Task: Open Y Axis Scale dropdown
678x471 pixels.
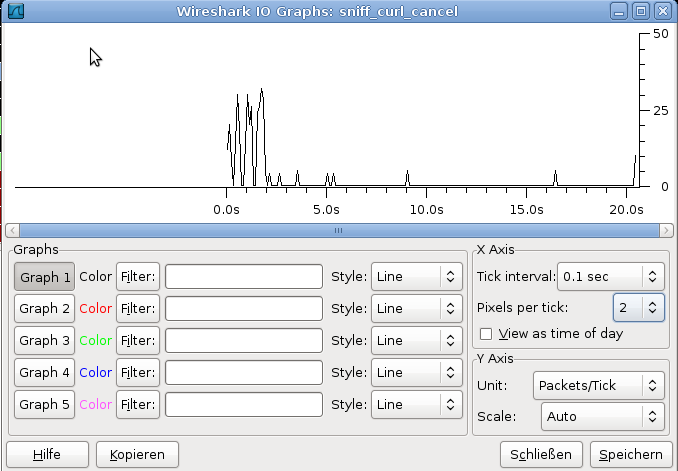Action: pyautogui.click(x=603, y=417)
